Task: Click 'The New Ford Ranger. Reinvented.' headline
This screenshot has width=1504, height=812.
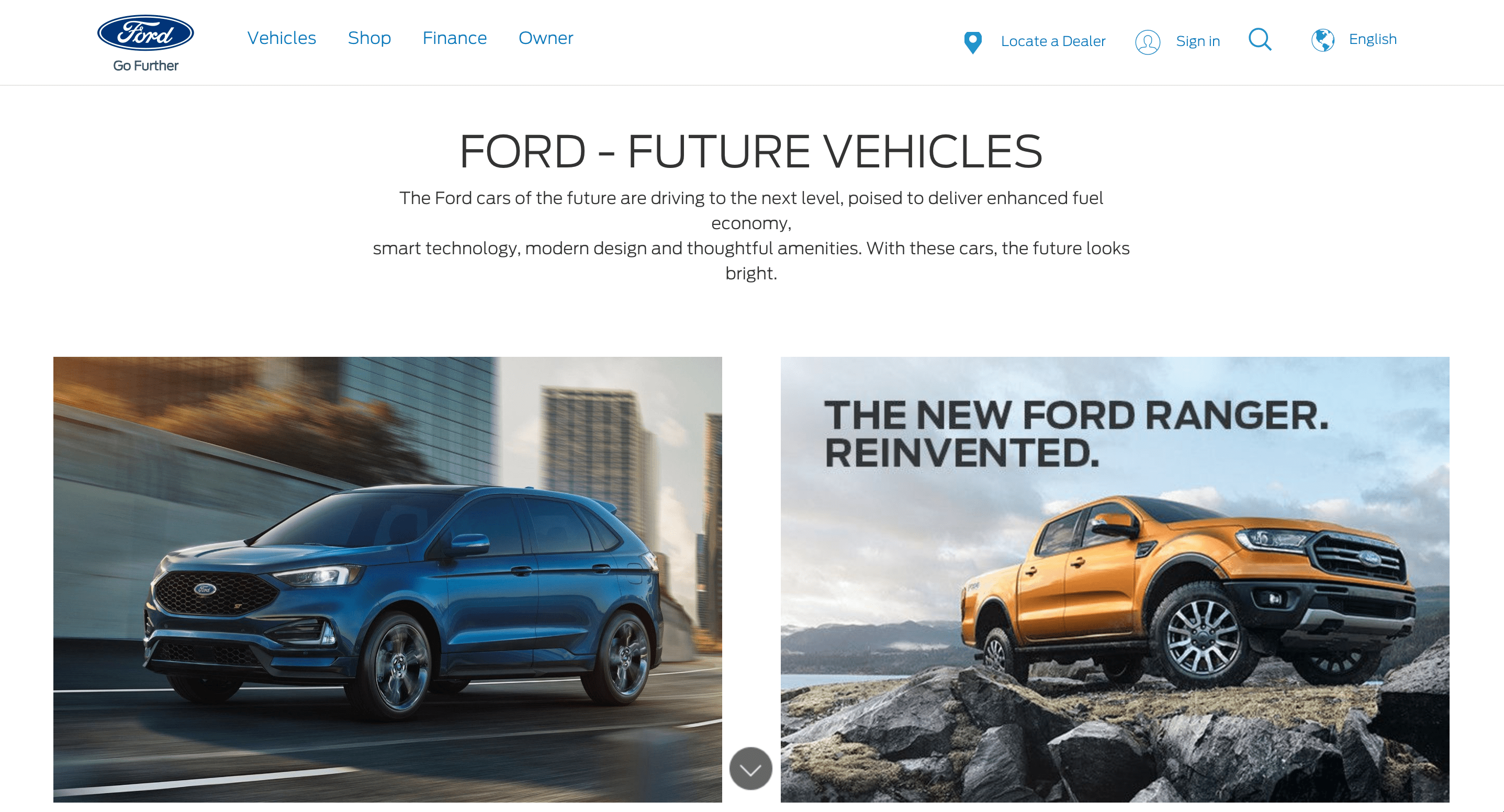Action: click(1076, 434)
